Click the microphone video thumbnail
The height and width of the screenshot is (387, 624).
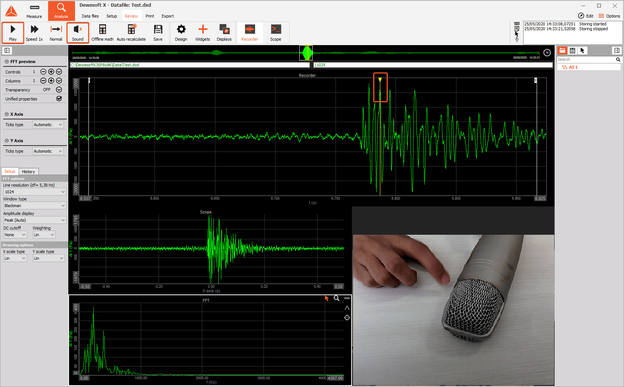click(454, 310)
